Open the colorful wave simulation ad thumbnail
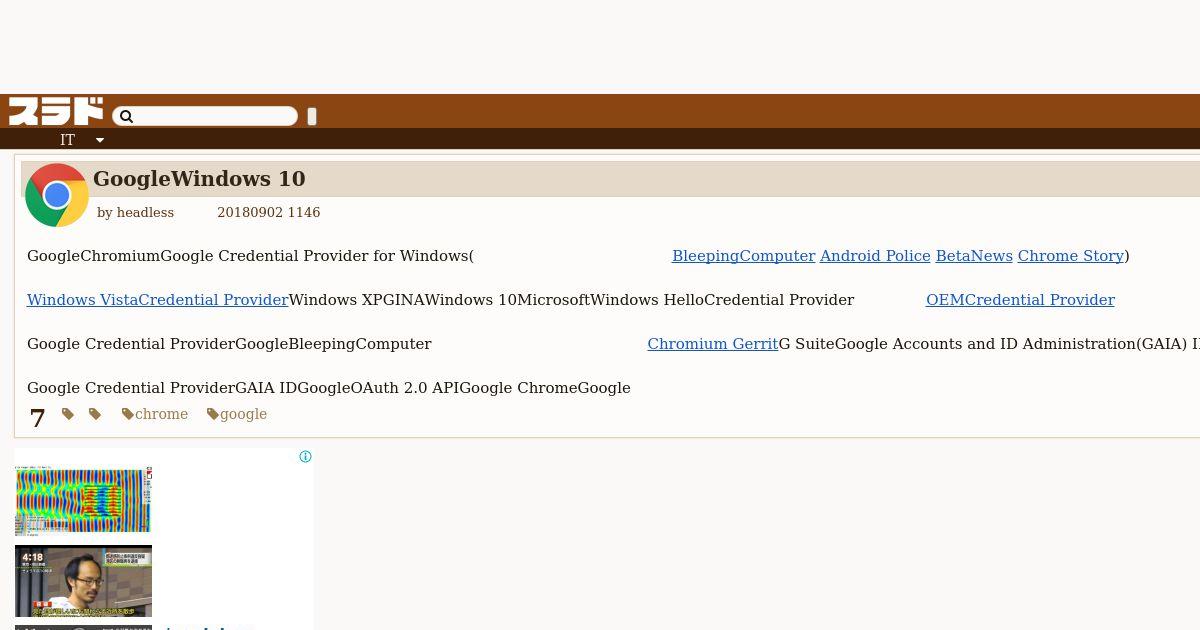 pos(83,501)
